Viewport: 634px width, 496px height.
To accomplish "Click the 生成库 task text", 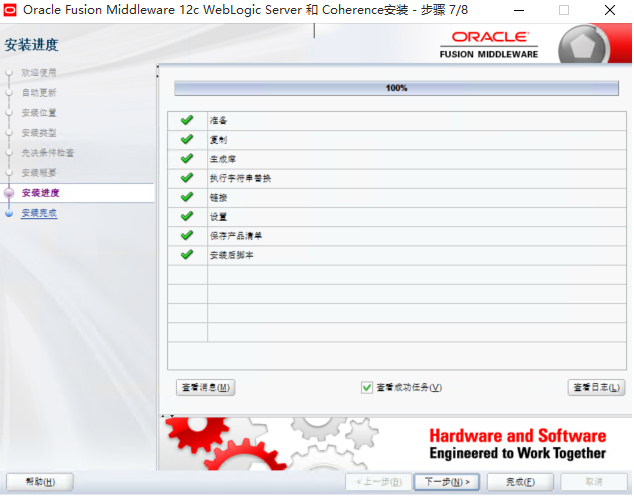I will (223, 159).
